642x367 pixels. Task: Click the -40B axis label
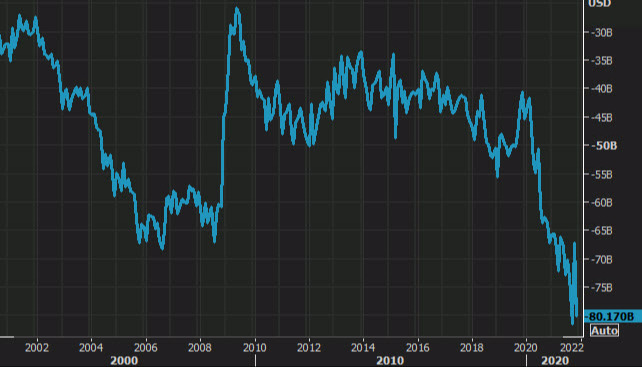601,88
